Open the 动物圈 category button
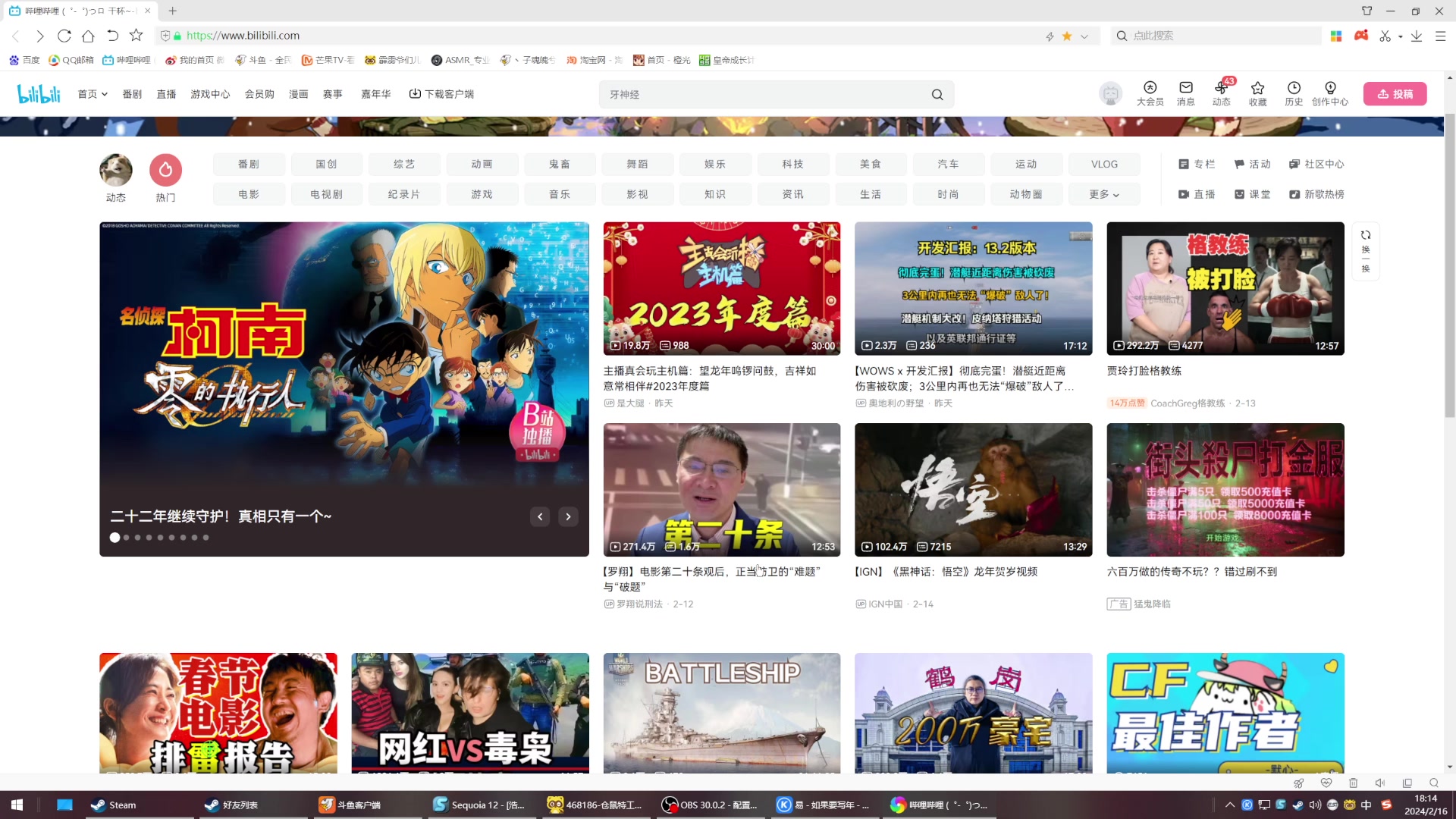Image resolution: width=1456 pixels, height=819 pixels. tap(1026, 194)
